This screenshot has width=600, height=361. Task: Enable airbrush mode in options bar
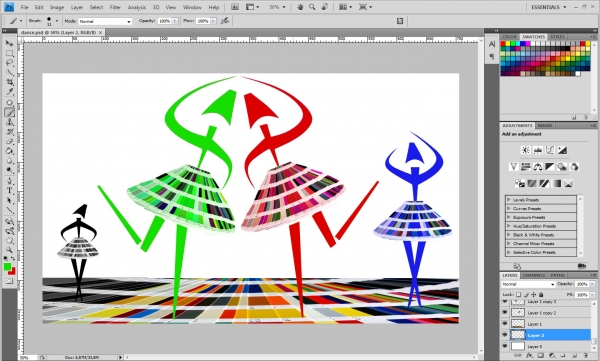point(225,21)
